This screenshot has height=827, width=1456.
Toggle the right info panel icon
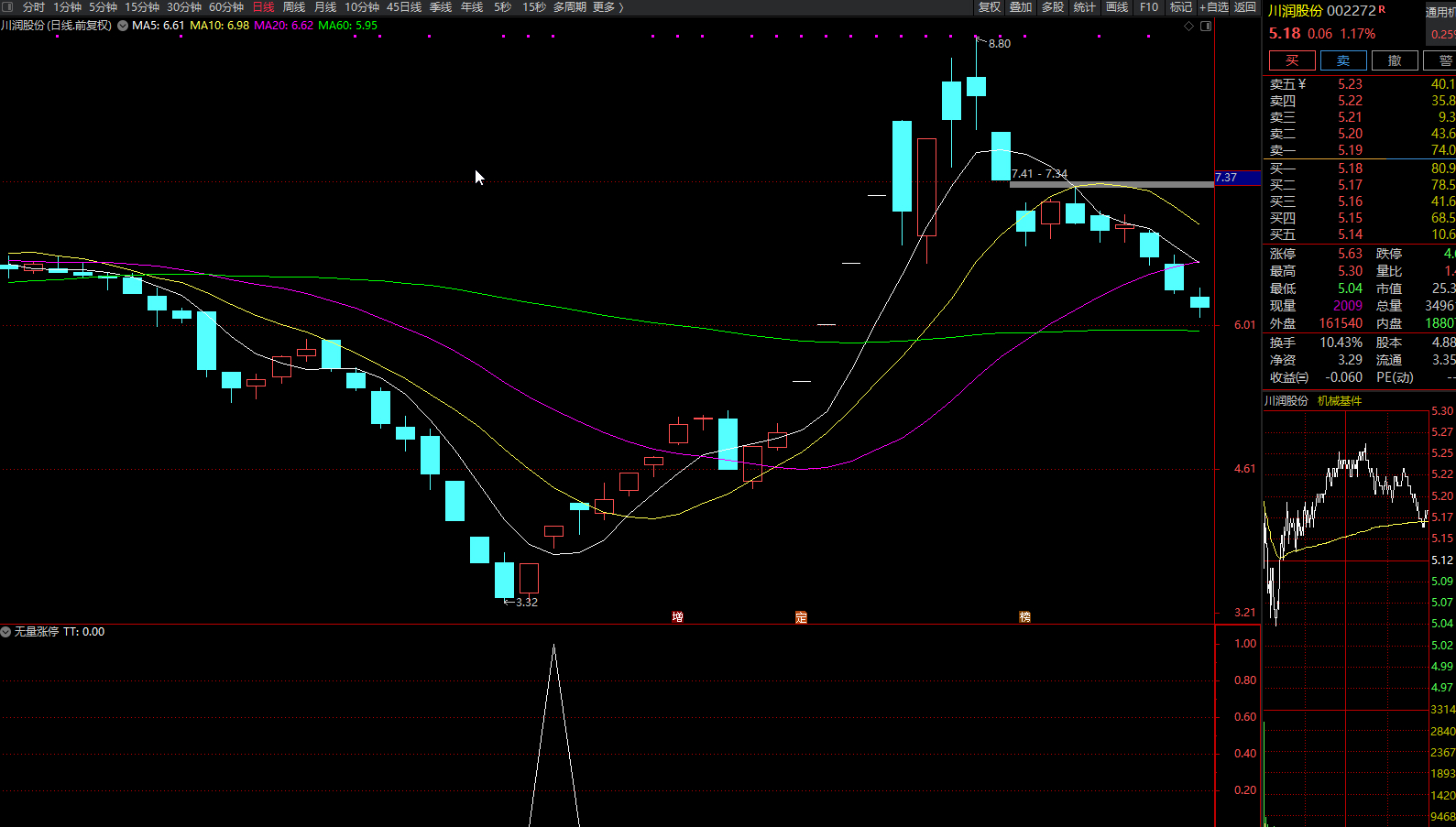pyautogui.click(x=1206, y=26)
